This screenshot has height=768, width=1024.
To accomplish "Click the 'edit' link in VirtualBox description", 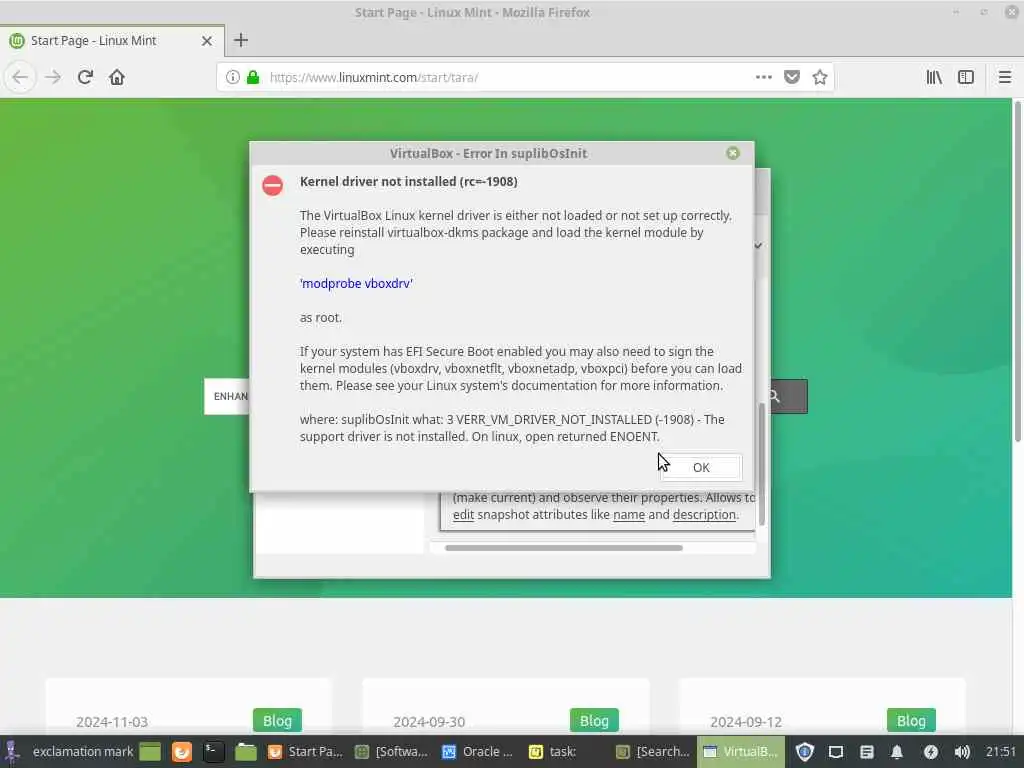I will tap(463, 515).
